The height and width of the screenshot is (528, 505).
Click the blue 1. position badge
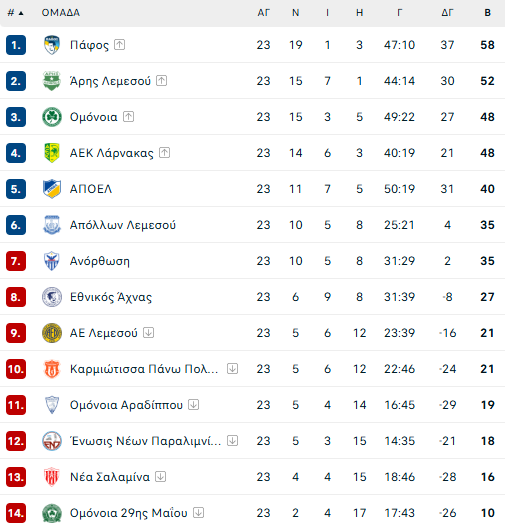pos(16,45)
